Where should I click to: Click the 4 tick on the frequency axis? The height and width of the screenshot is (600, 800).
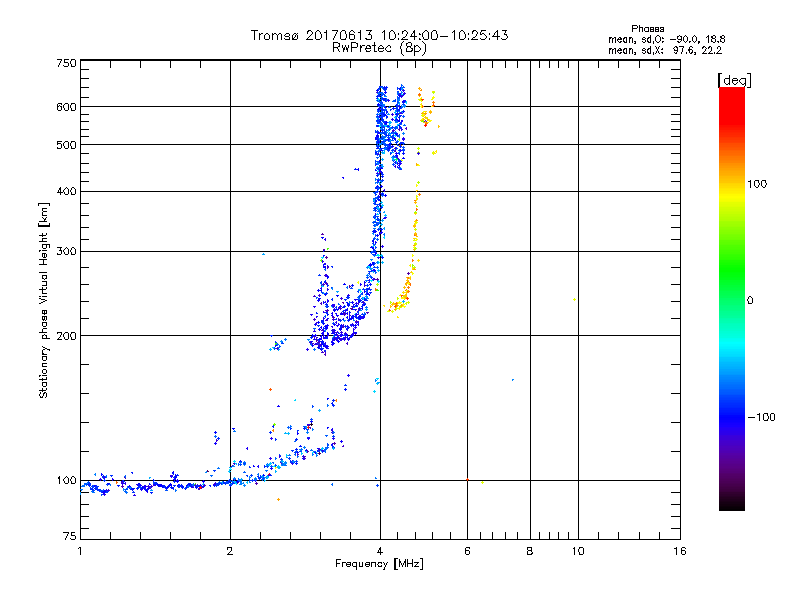click(x=380, y=551)
